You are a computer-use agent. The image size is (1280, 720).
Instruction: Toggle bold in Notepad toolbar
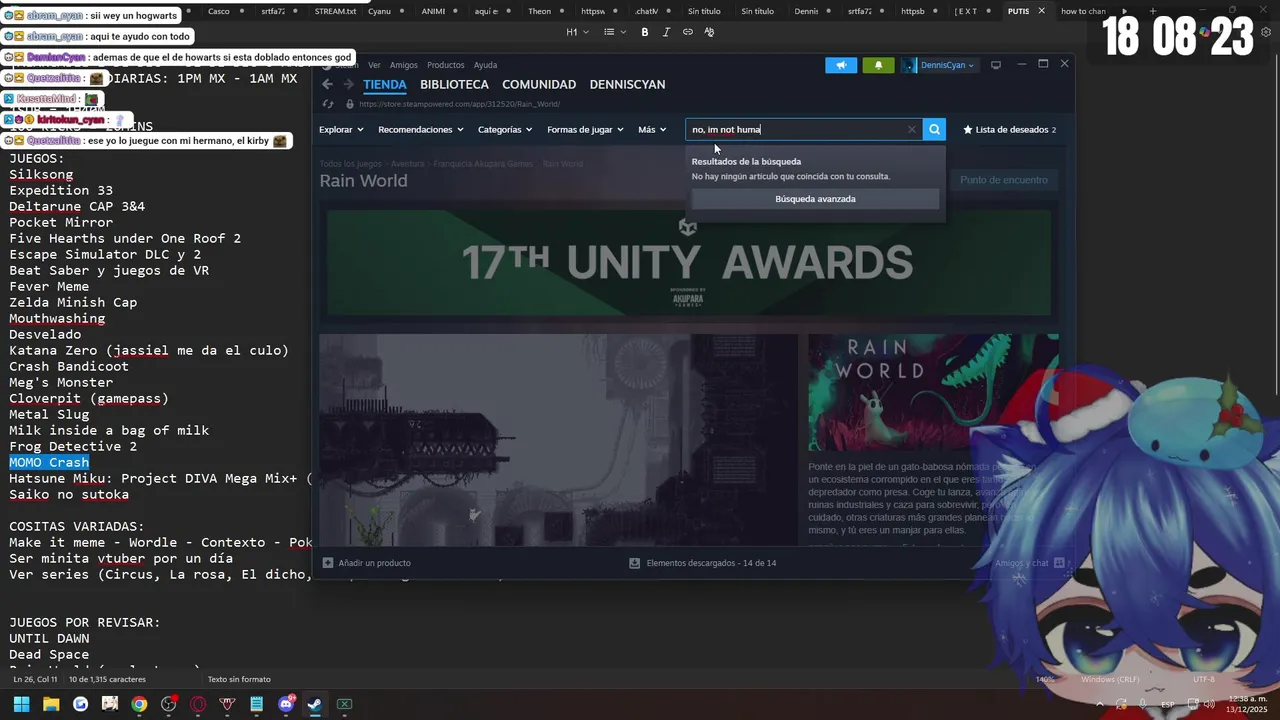point(645,32)
